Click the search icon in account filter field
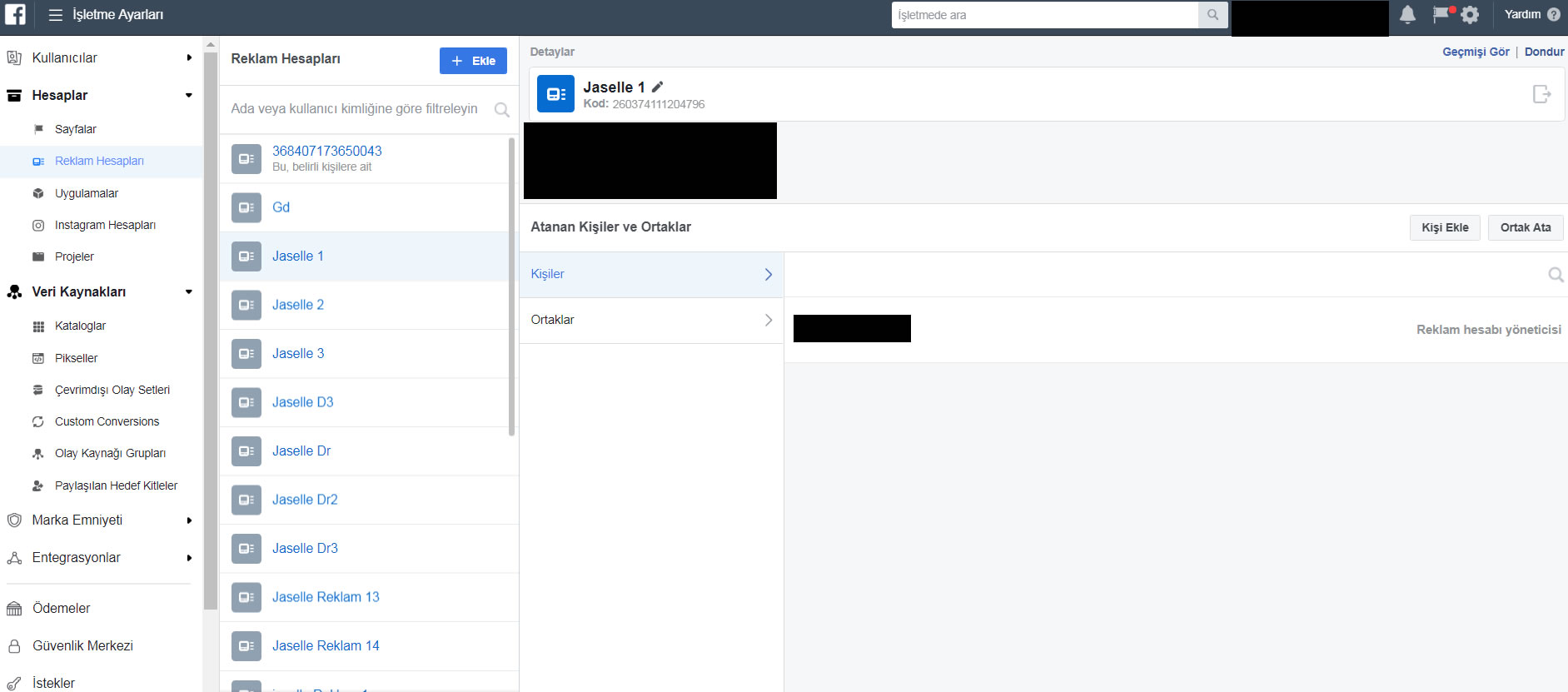 [x=501, y=109]
